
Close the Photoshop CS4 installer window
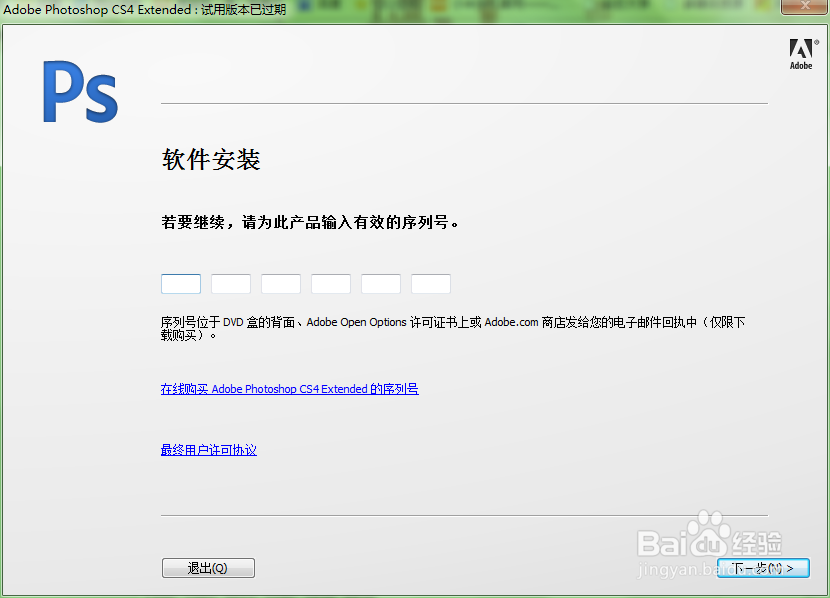click(x=805, y=6)
